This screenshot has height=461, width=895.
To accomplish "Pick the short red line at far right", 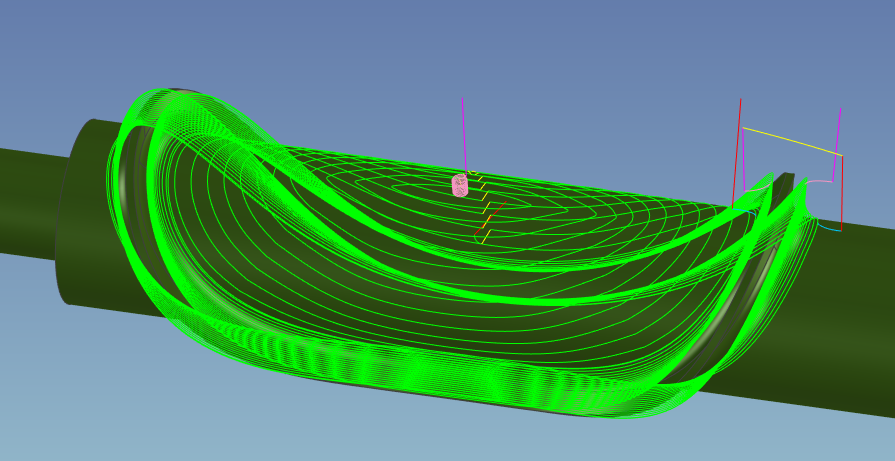I will [x=842, y=195].
